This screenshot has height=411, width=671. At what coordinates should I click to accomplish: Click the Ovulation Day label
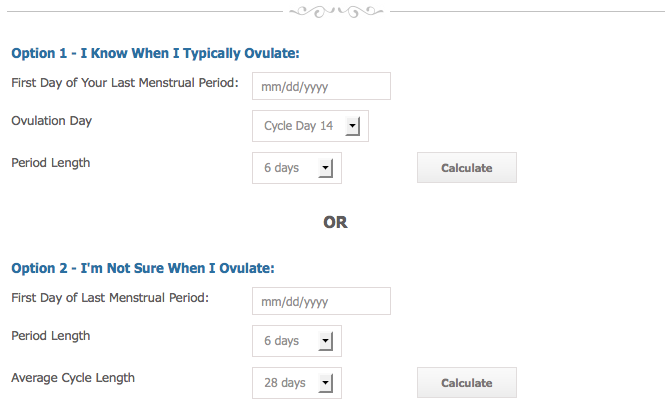(x=52, y=121)
